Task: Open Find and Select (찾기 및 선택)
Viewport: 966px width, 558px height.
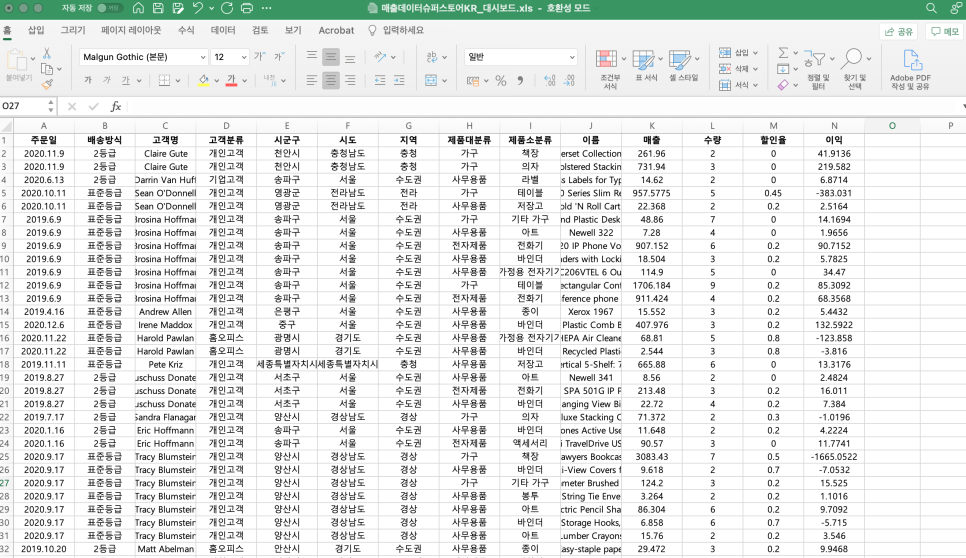Action: tap(854, 69)
